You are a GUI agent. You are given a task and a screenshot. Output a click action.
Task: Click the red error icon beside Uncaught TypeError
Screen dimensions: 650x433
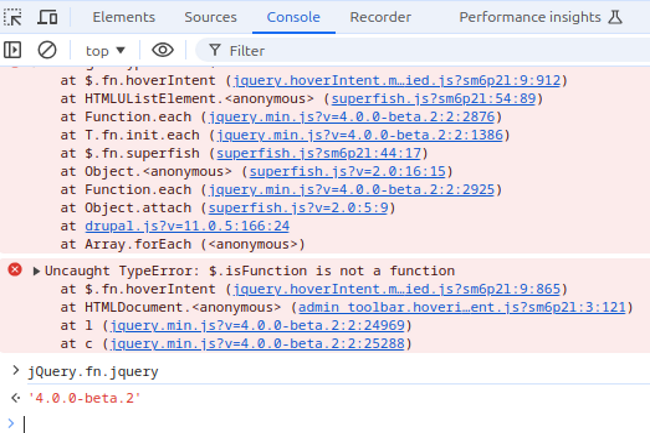tap(15, 270)
